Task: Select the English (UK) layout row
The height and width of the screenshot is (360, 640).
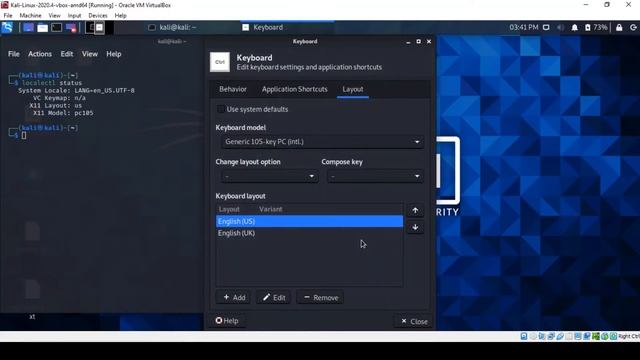Action: click(x=309, y=233)
